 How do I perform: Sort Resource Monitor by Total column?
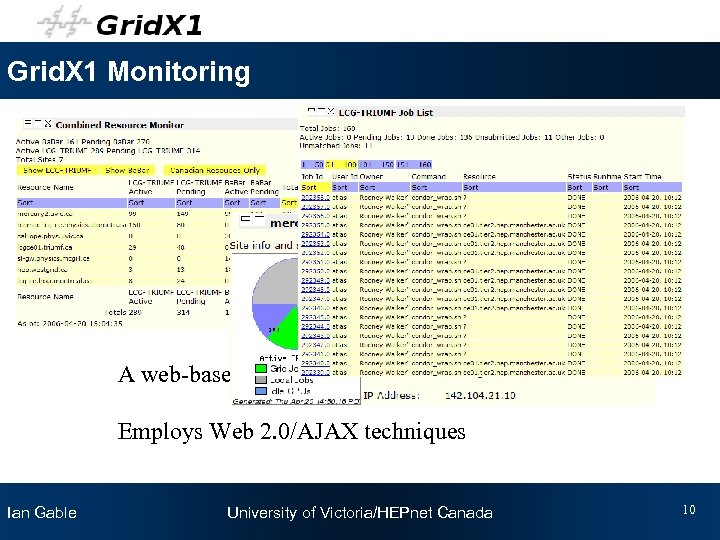pos(289,202)
